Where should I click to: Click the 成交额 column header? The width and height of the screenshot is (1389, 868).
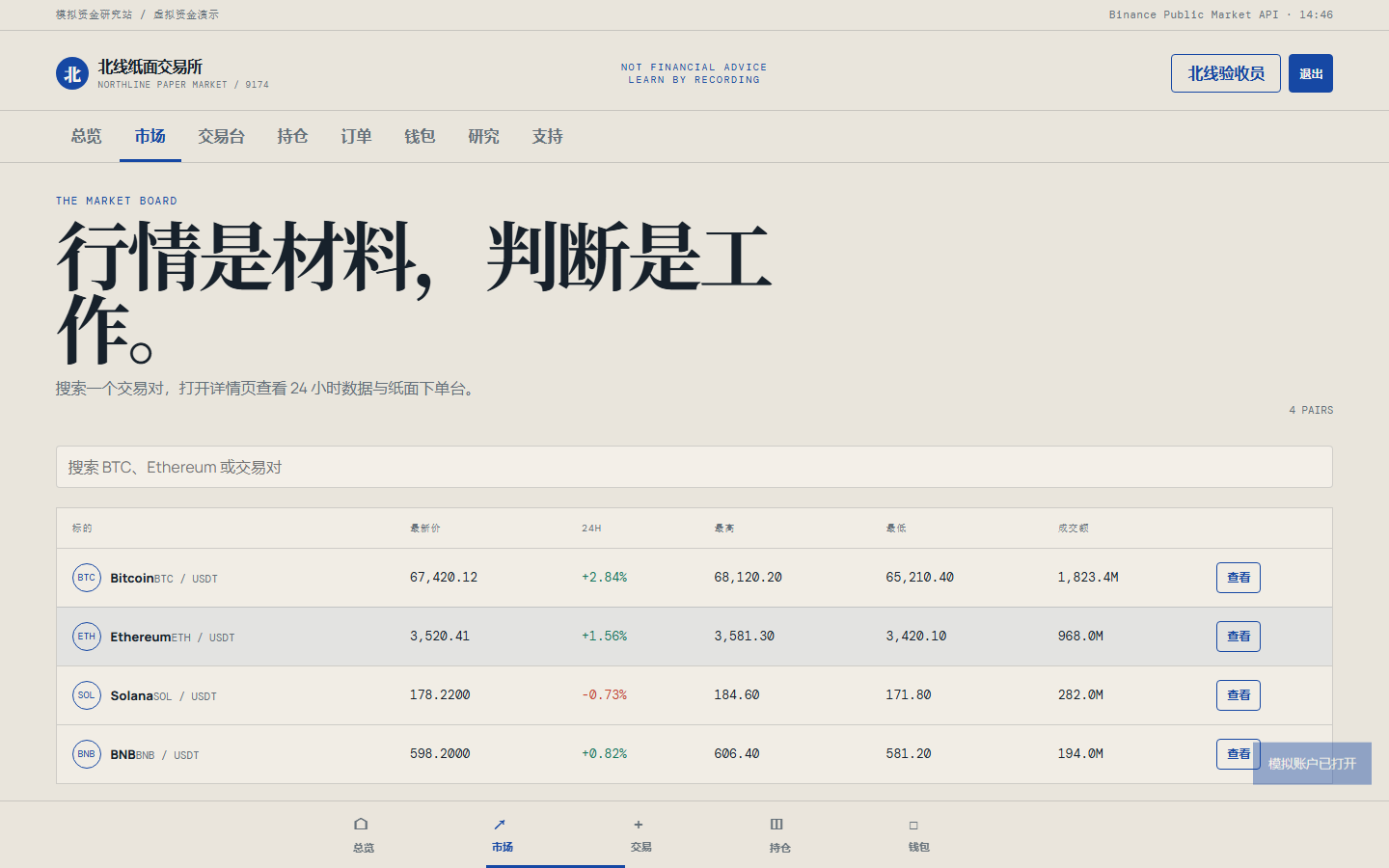click(1073, 529)
